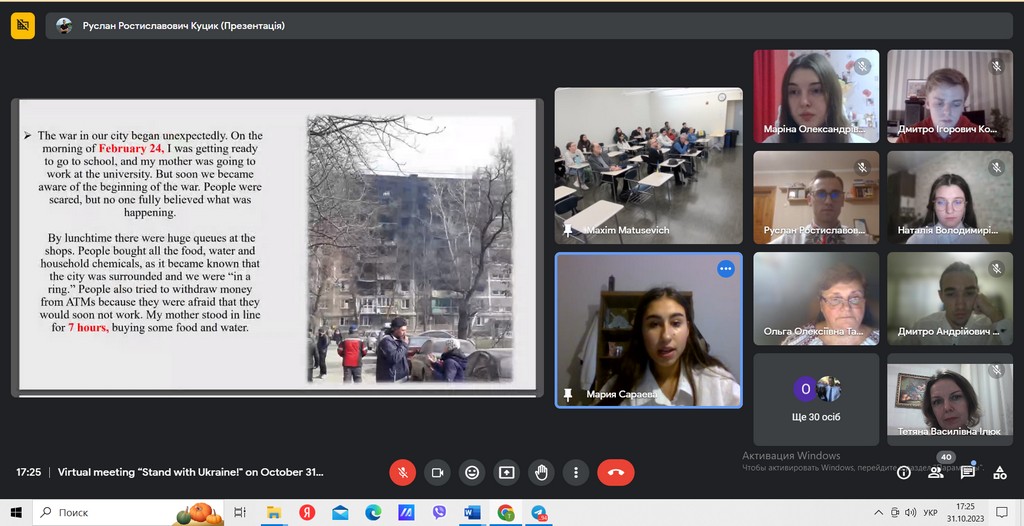Open the three-dot more options menu

[x=575, y=472]
